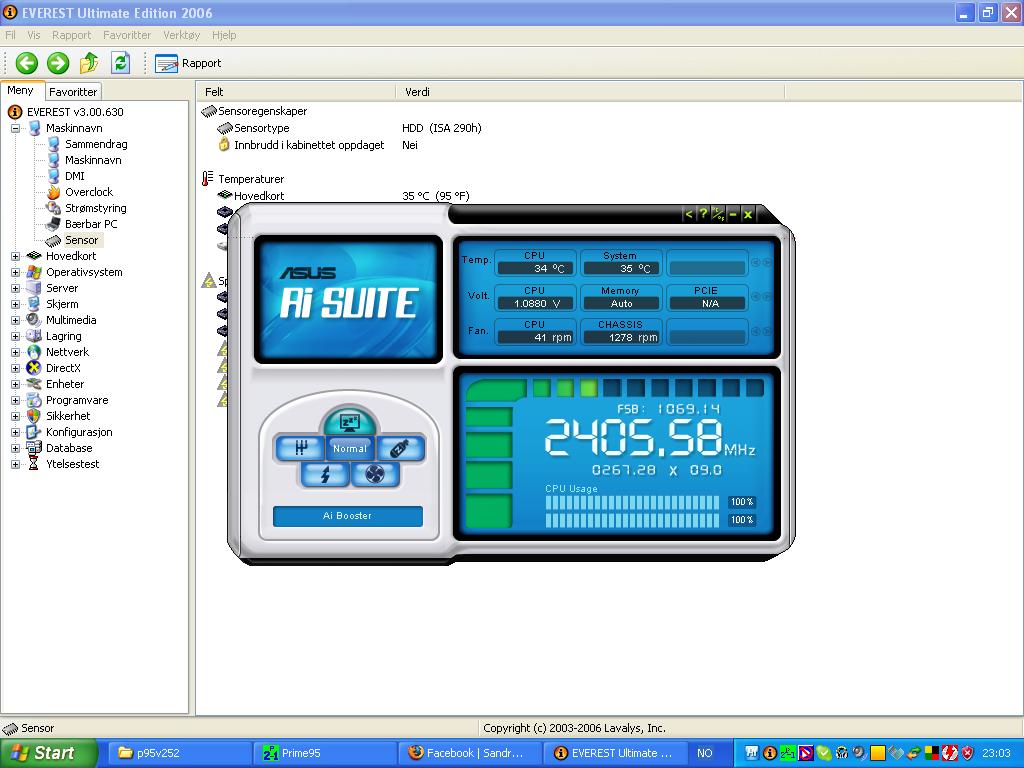Select Konfigurasjon in the tree
The width and height of the screenshot is (1024, 768).
(x=79, y=432)
